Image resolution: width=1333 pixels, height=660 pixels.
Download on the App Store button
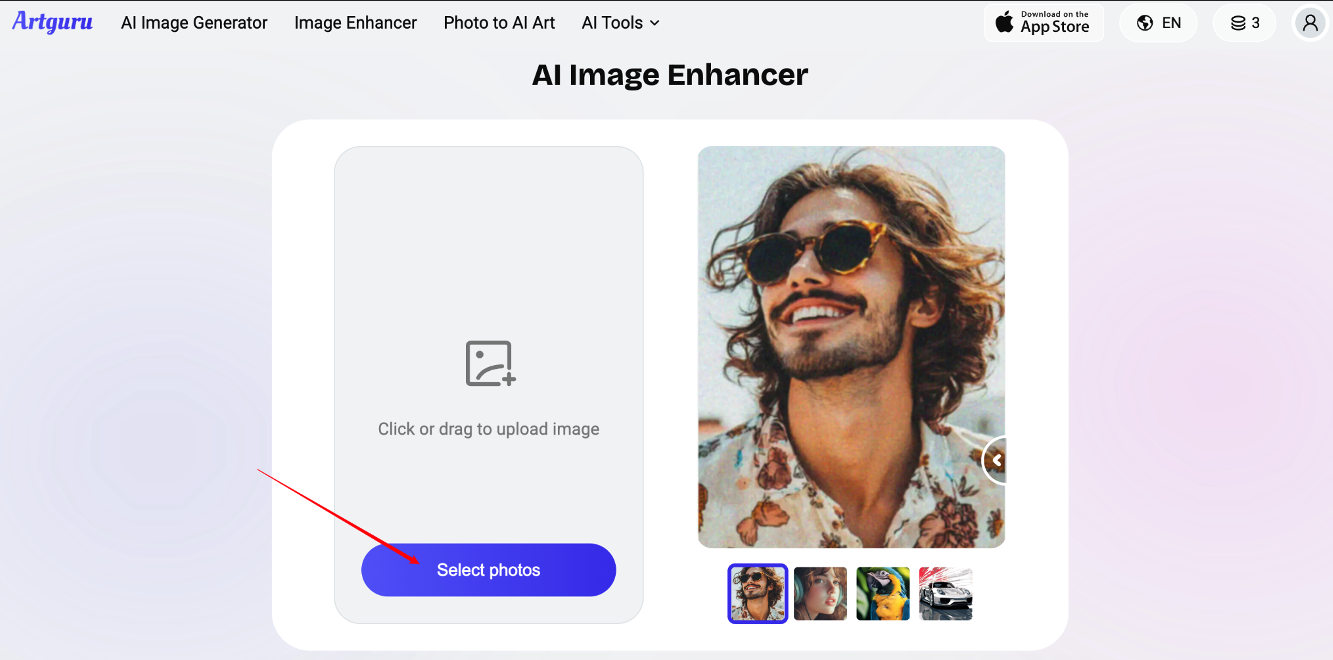[x=1044, y=23]
